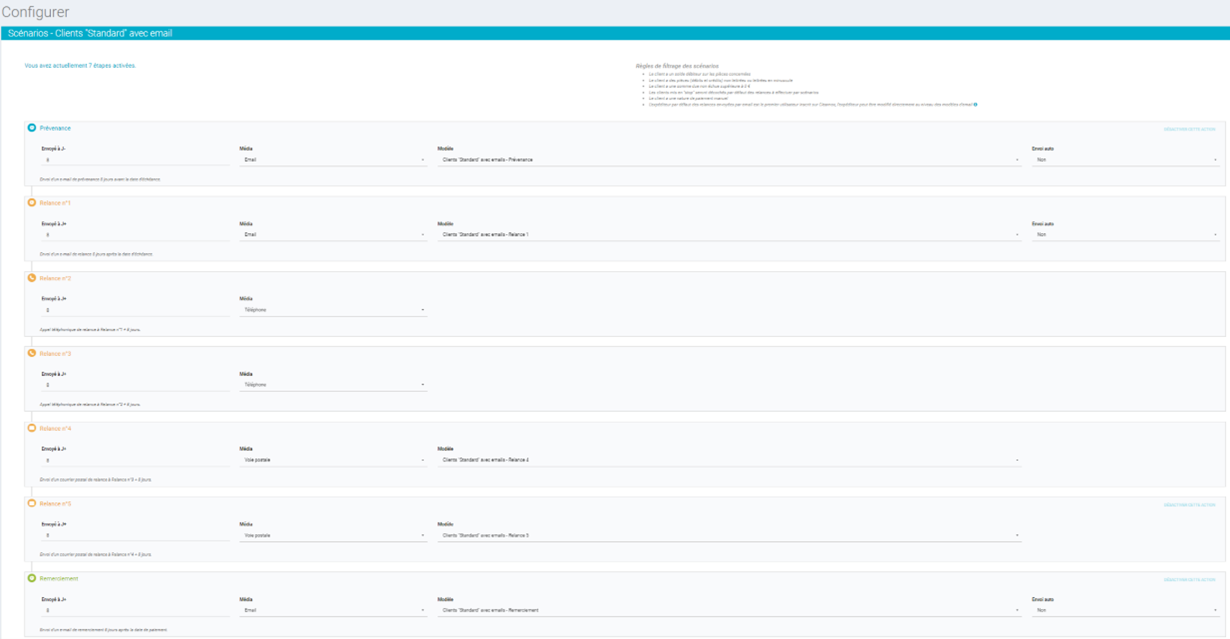Click 'Désactiver cette action' for Prévenance
1230x639 pixels.
pos(1189,129)
